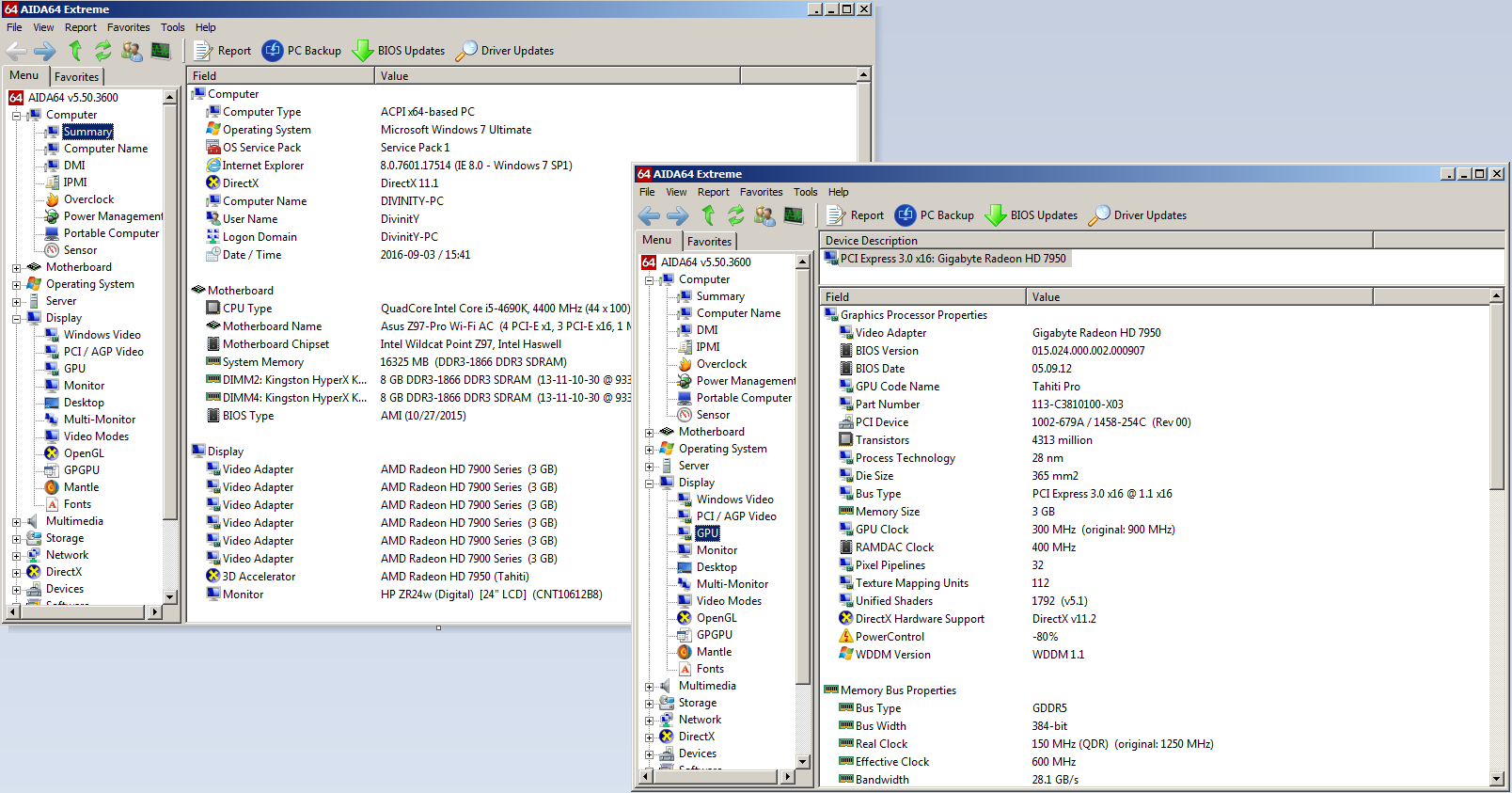This screenshot has width=1512, height=793.
Task: Expand the Storage node in the left window tree
Action: (x=16, y=539)
